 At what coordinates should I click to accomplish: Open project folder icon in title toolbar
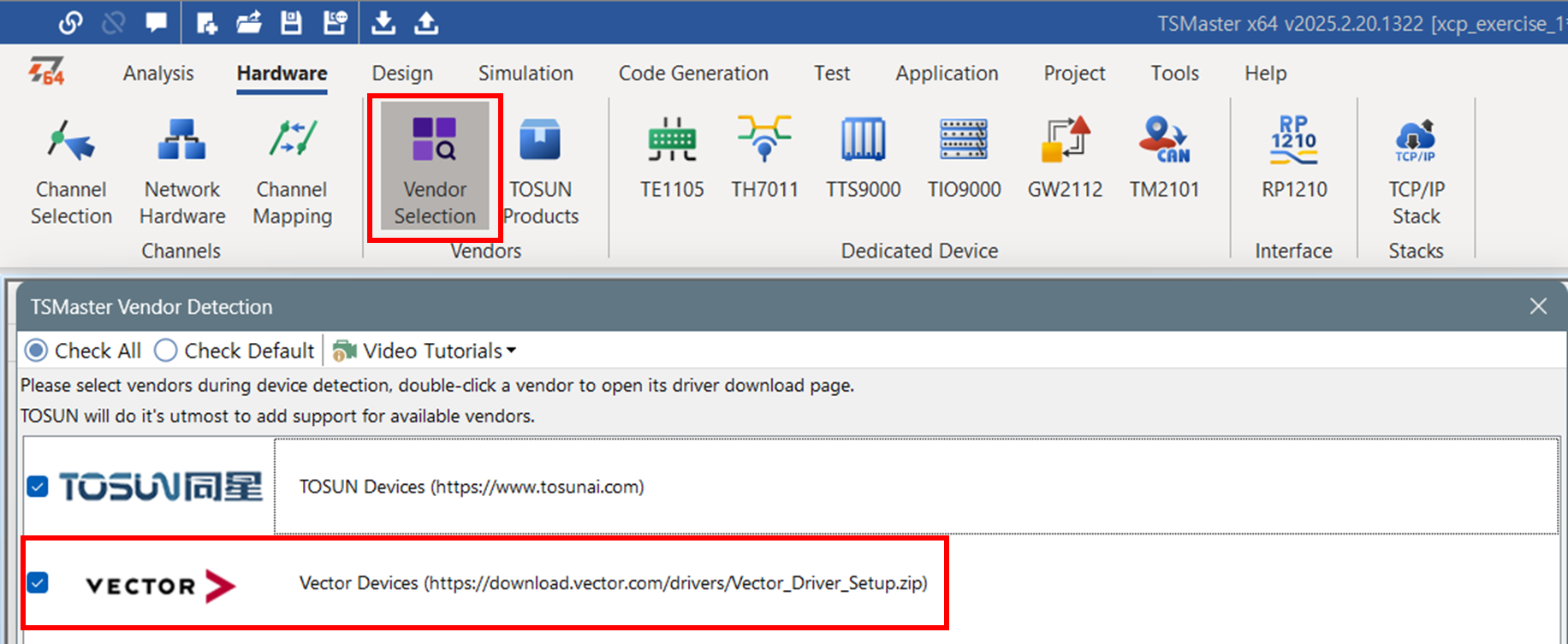(x=249, y=22)
